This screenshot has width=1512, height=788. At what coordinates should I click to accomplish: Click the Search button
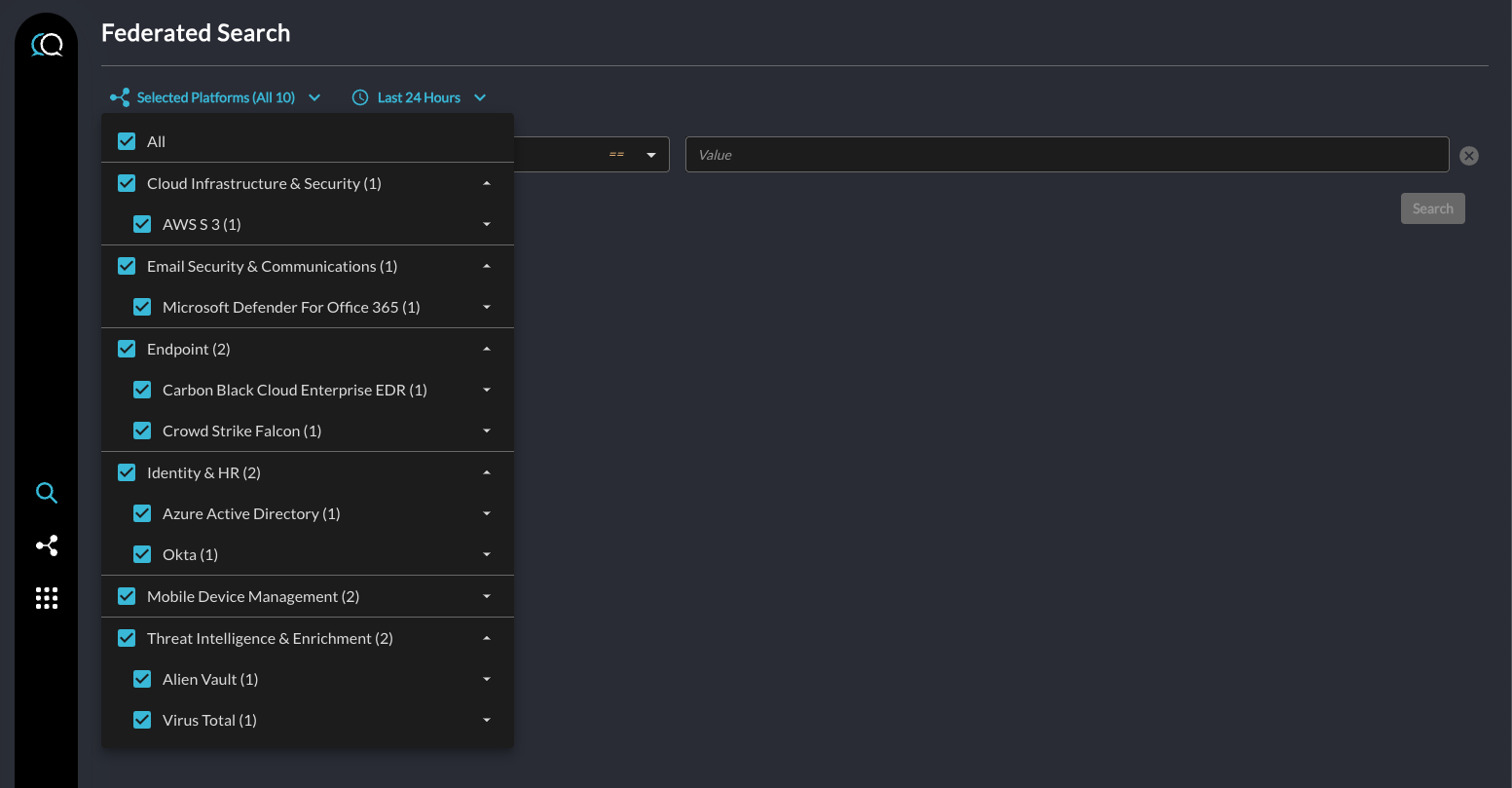point(1432,208)
